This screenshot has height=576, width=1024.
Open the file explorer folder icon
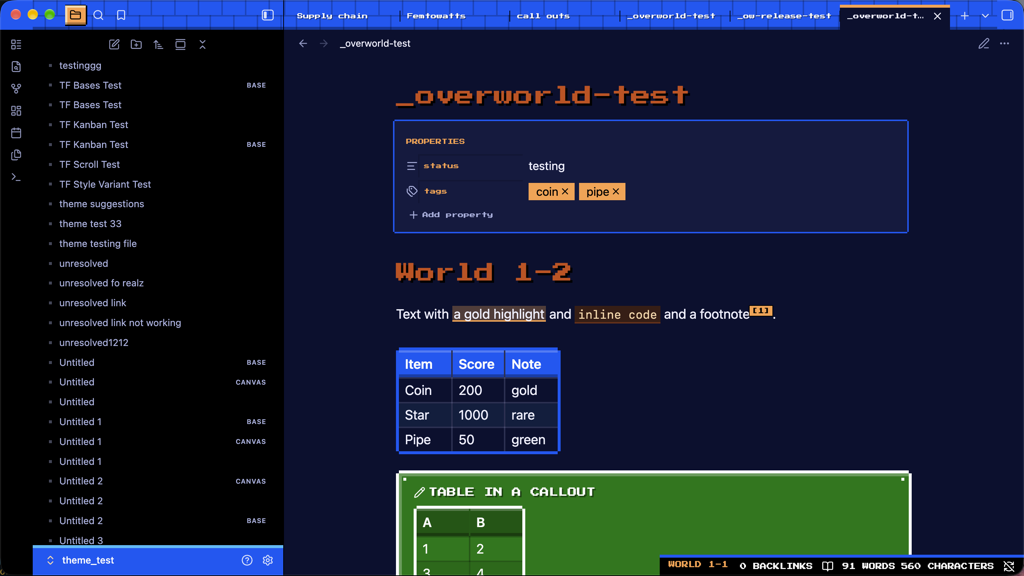75,14
